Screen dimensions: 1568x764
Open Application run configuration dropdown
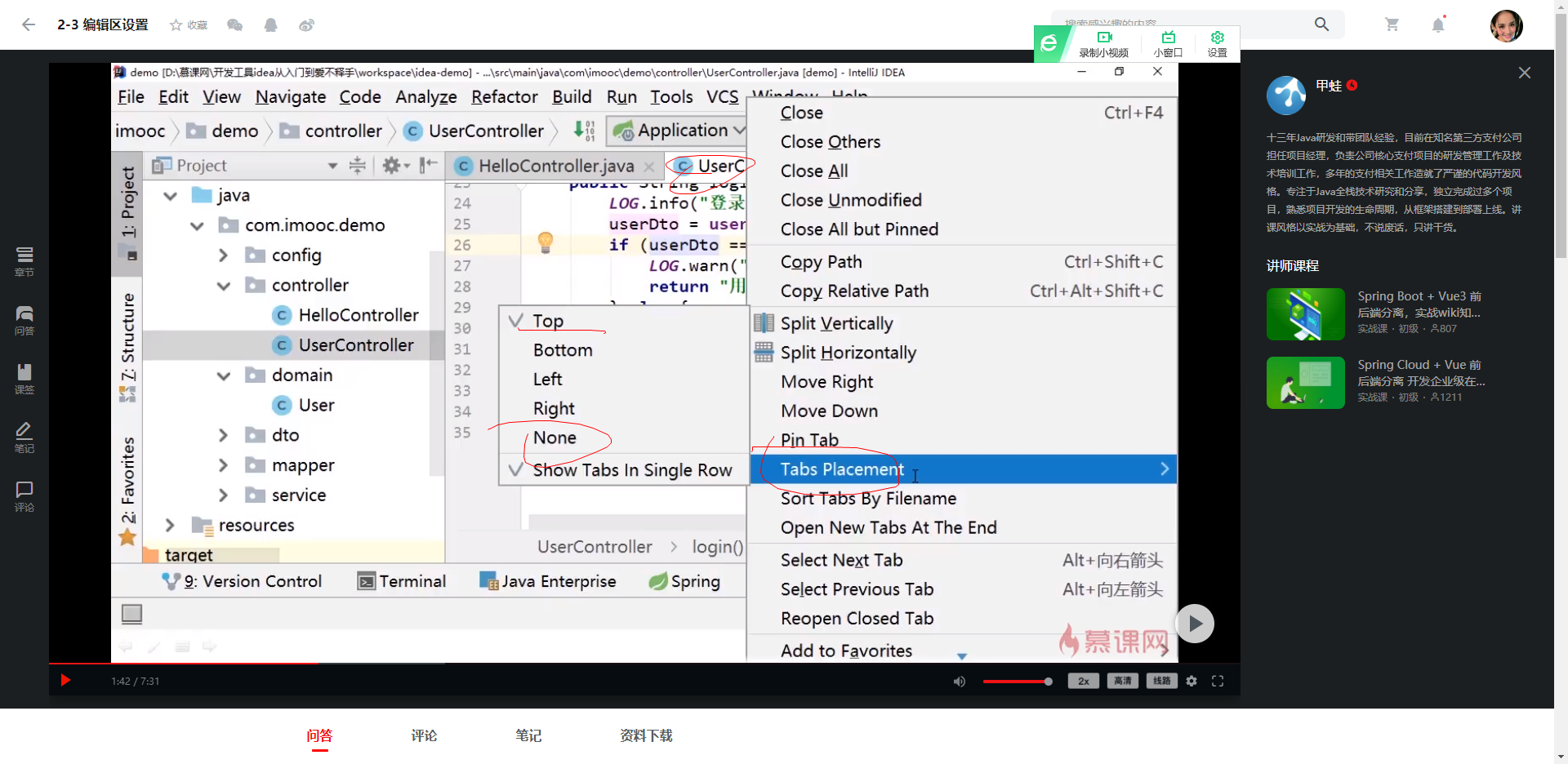(x=680, y=131)
